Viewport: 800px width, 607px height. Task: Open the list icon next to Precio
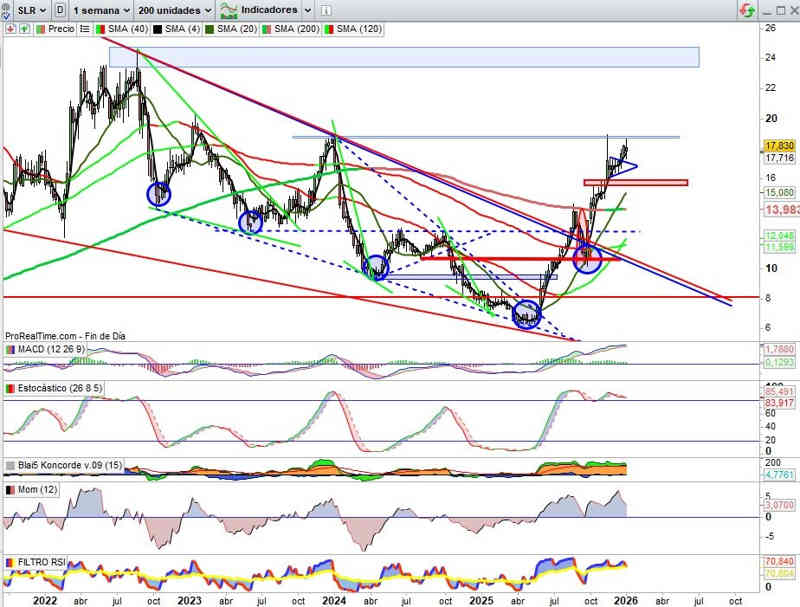[x=84, y=29]
